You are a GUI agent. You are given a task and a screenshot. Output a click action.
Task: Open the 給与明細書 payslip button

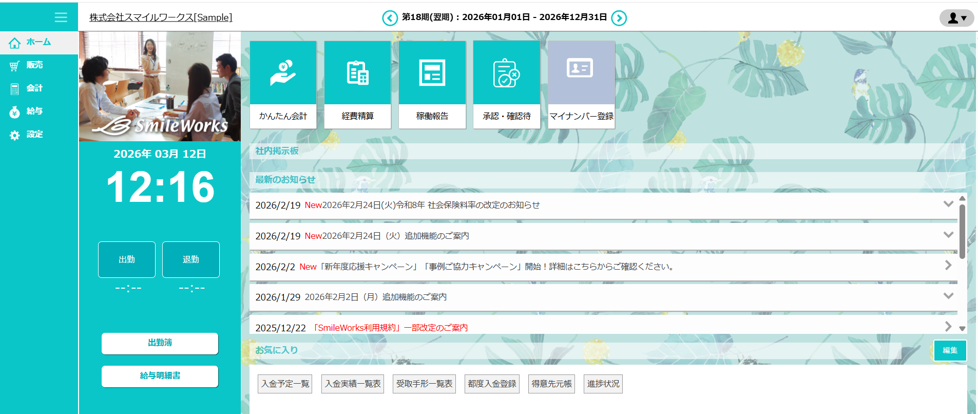pos(160,376)
